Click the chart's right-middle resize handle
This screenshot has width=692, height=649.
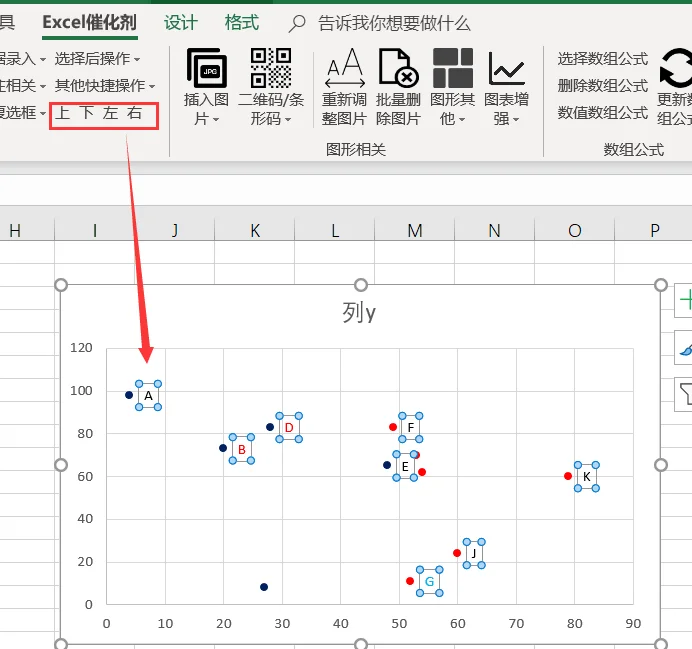[661, 465]
